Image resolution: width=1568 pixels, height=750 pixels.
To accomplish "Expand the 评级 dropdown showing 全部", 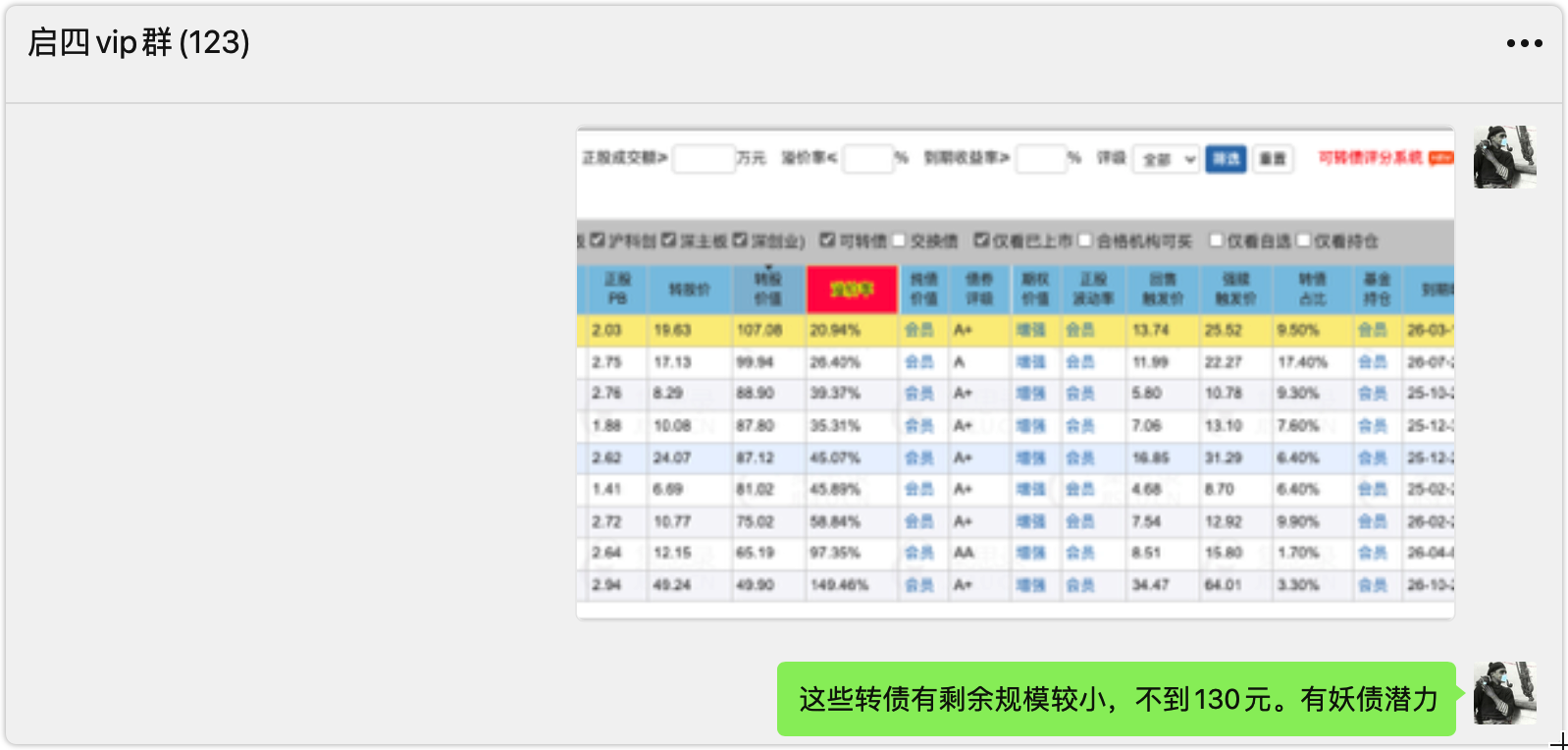I will click(x=1167, y=159).
